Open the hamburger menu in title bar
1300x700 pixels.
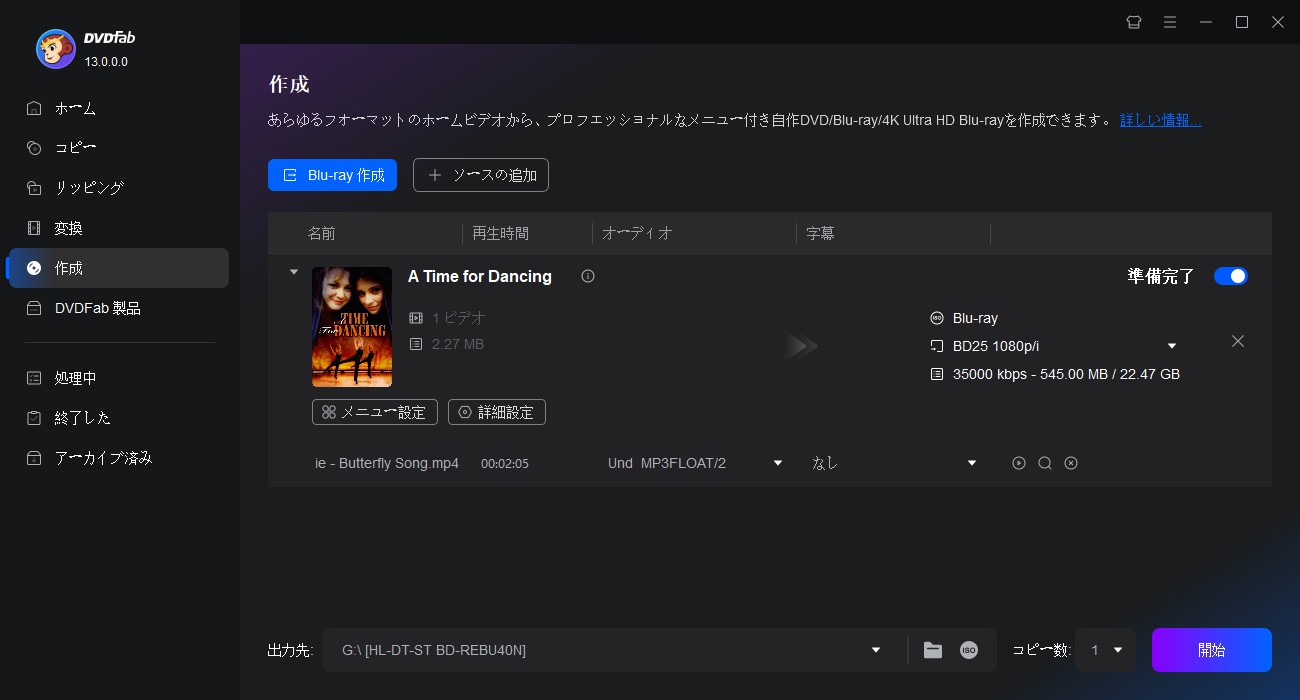coord(1170,22)
